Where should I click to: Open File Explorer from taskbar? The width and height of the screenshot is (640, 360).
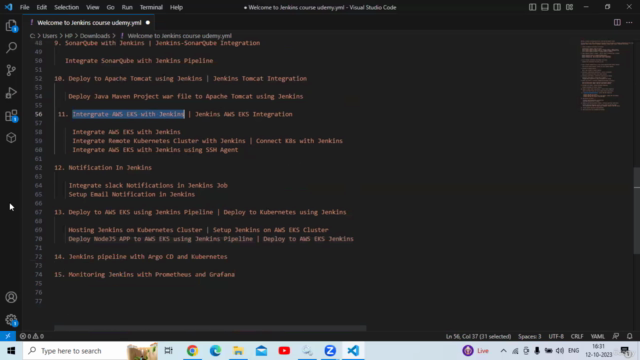(x=238, y=351)
